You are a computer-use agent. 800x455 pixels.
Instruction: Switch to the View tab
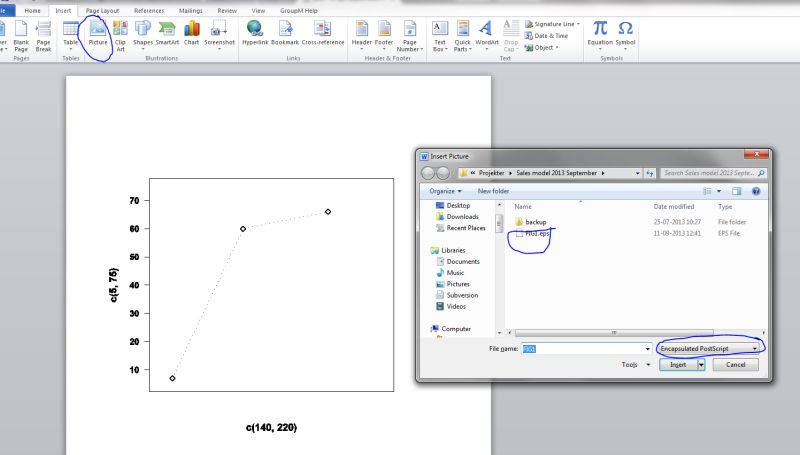(x=258, y=10)
